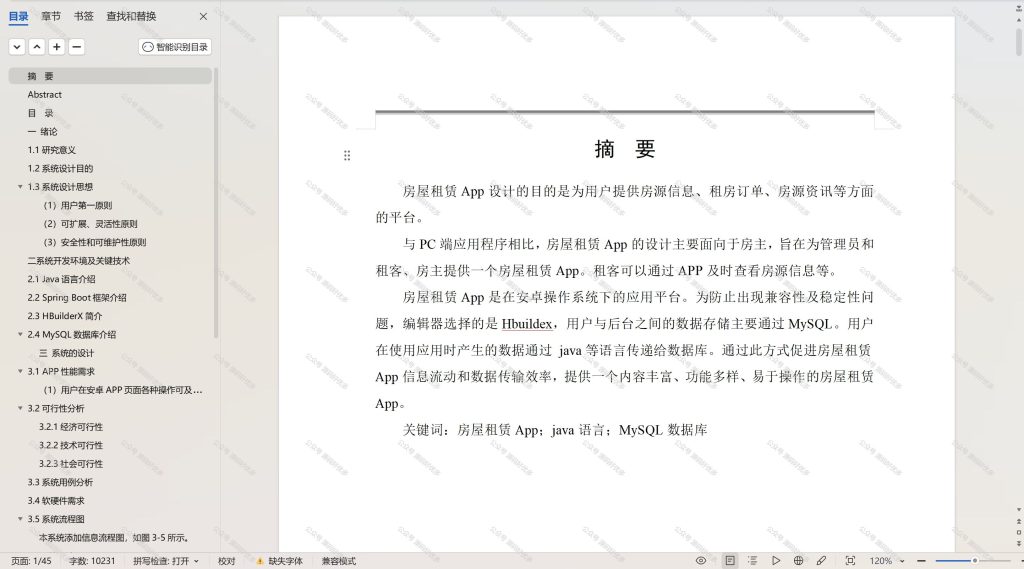Switch to web layout globe icon
The image size is (1024, 569).
point(798,561)
